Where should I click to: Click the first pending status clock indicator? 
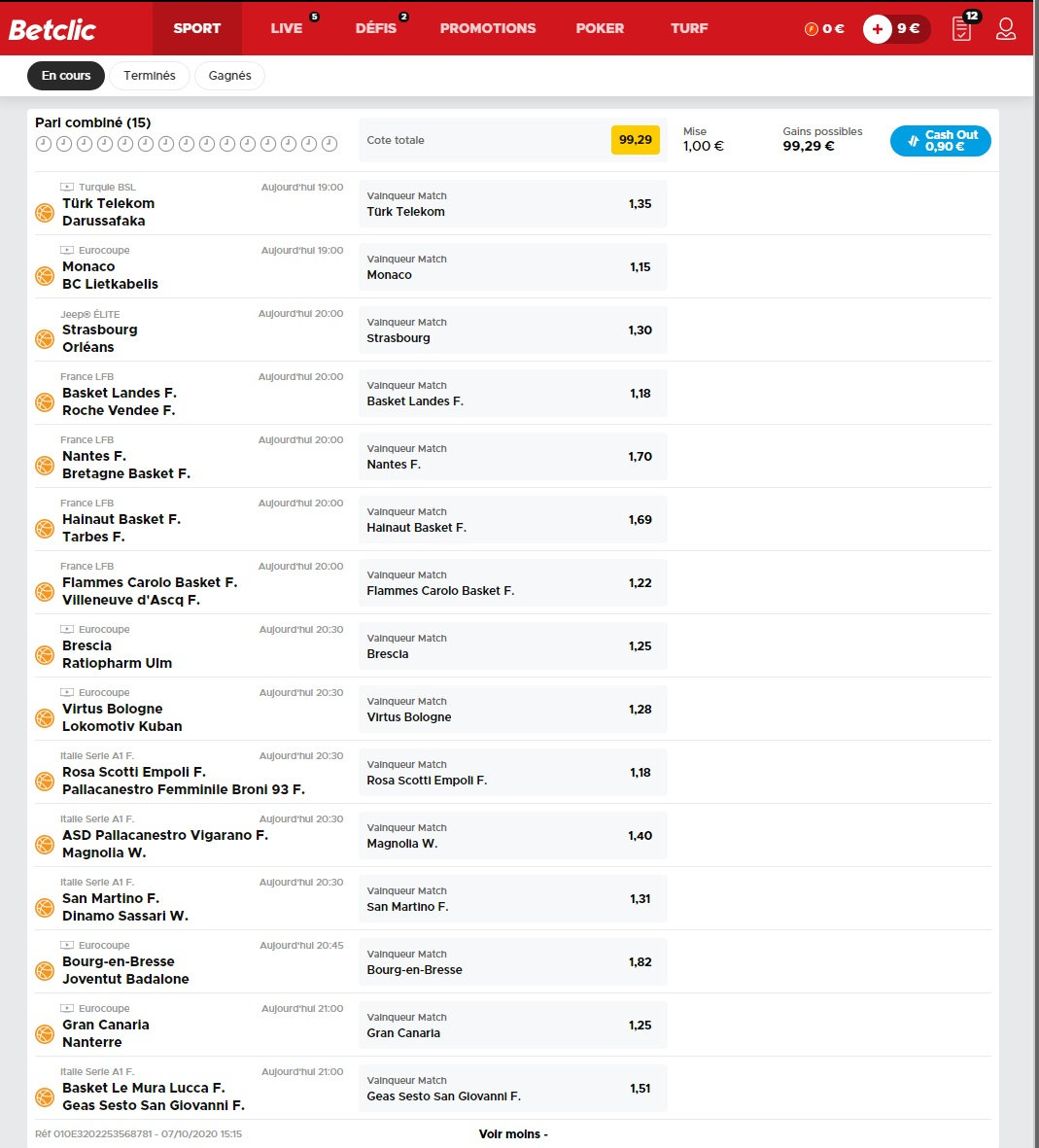click(44, 144)
